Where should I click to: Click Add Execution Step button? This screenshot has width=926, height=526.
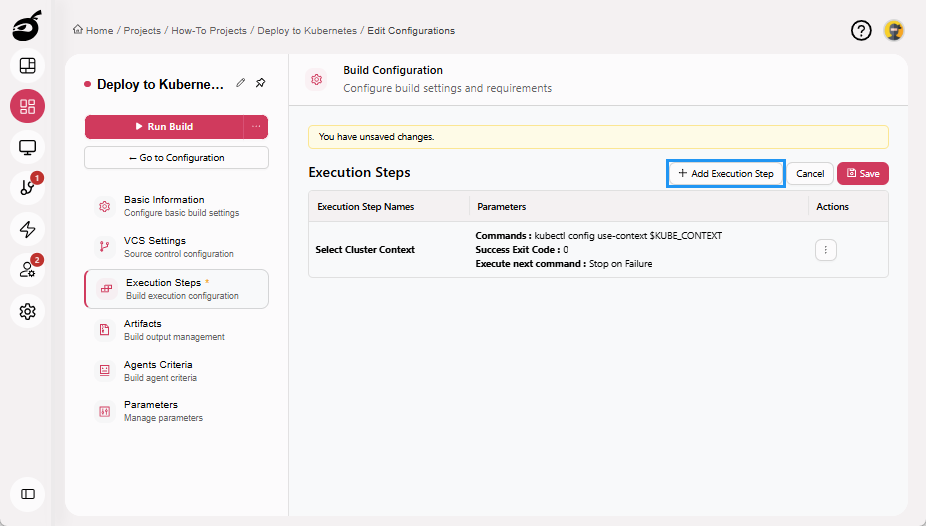click(x=726, y=174)
